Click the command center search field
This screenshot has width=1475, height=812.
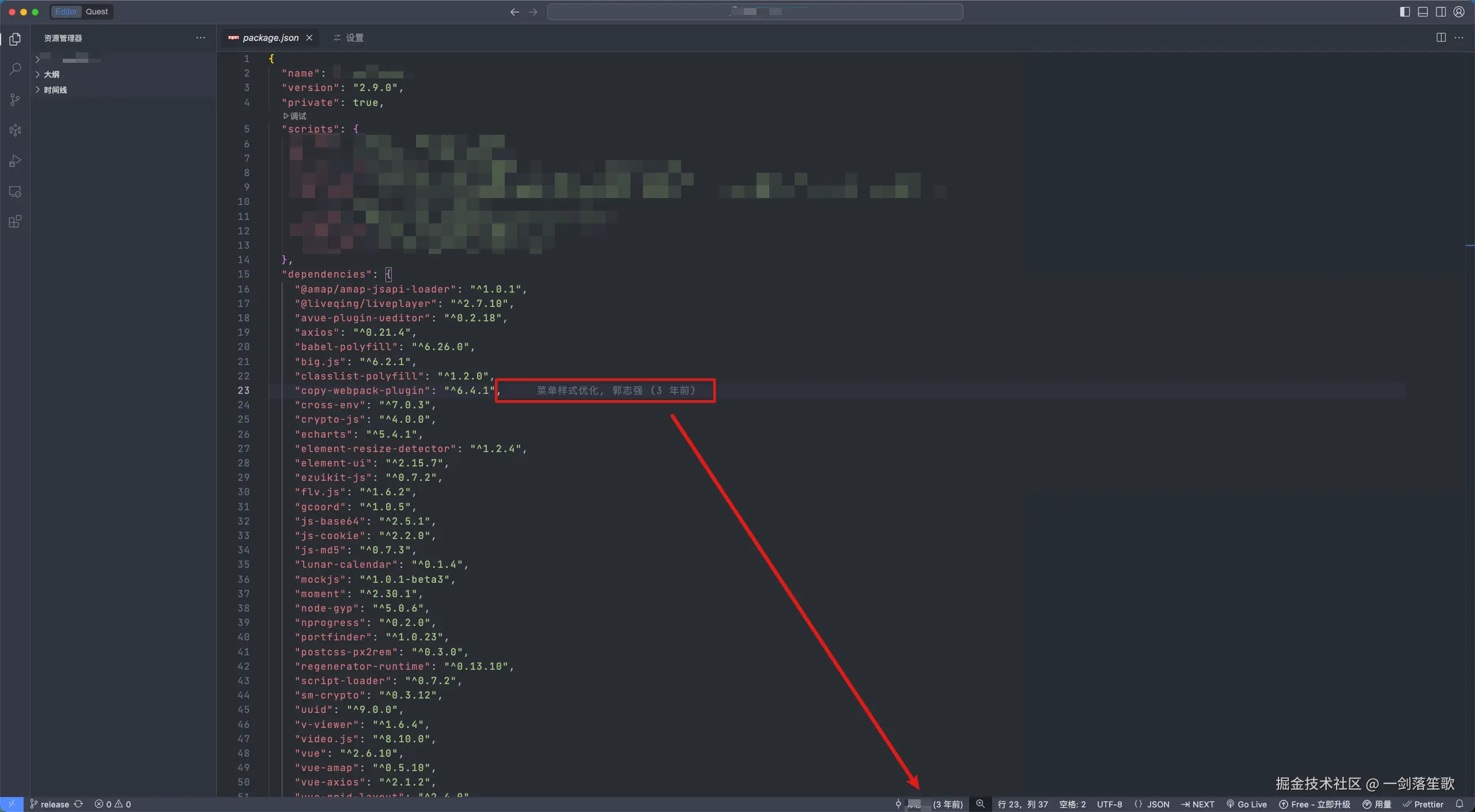coord(755,12)
